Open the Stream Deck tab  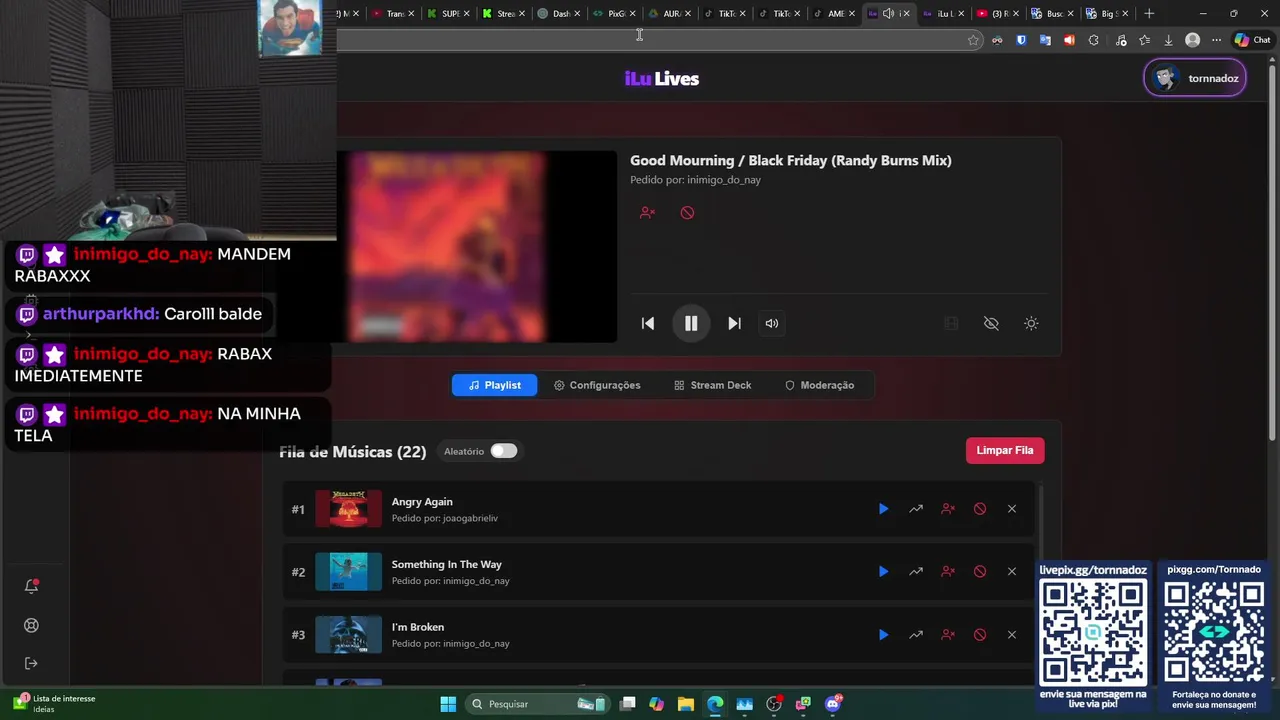point(712,385)
